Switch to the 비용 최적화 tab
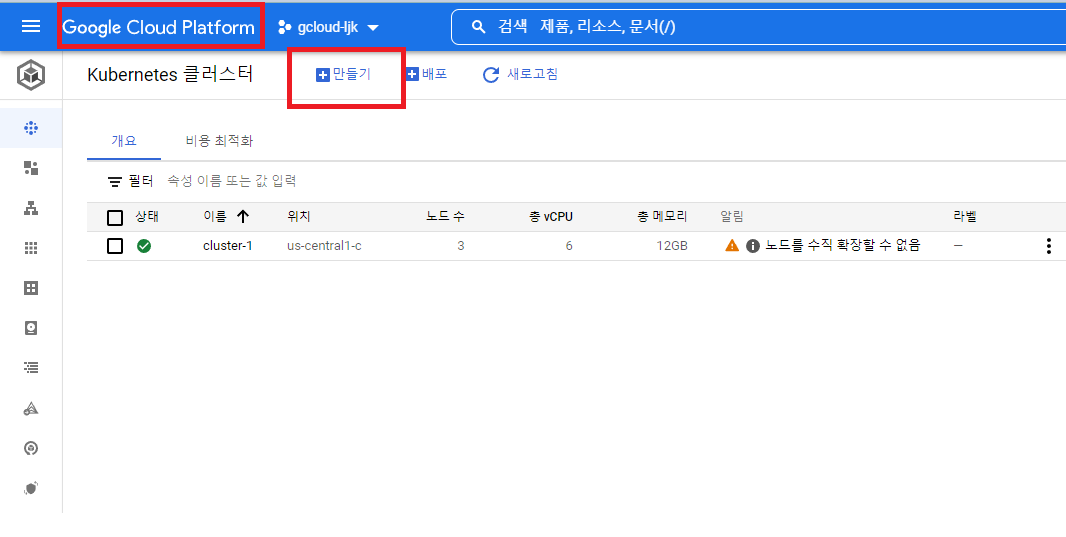This screenshot has width=1066, height=537. tap(219, 141)
